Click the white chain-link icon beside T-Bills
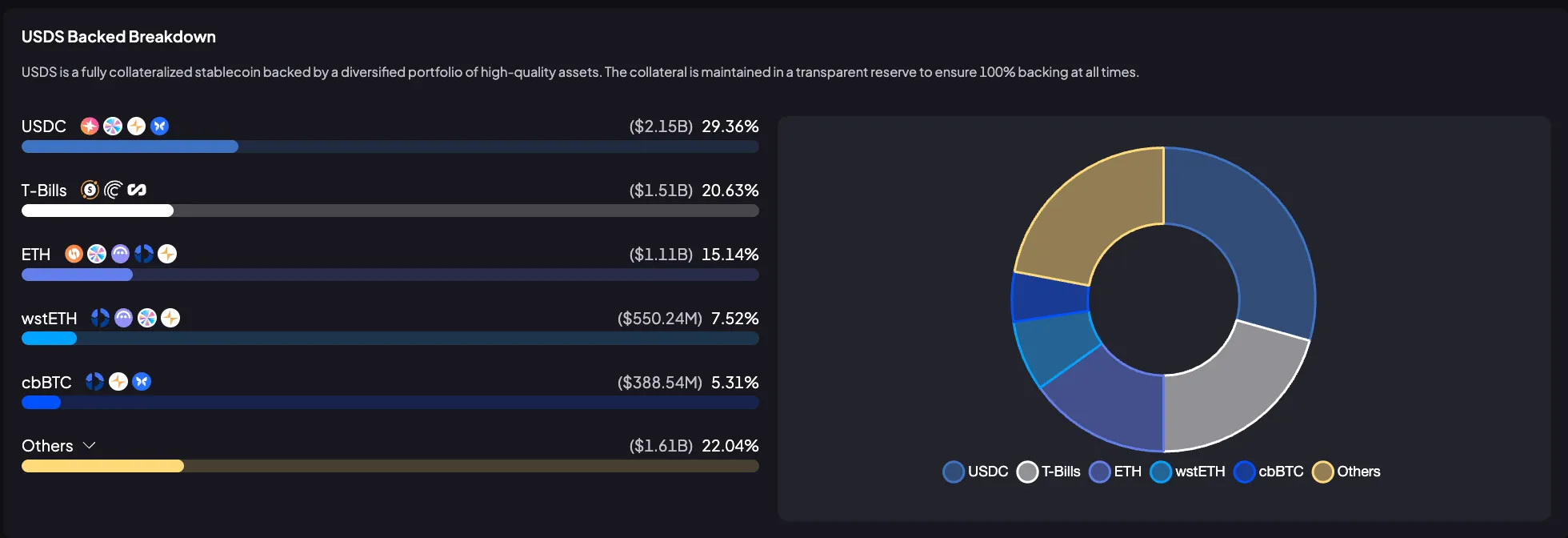Image resolution: width=1568 pixels, height=538 pixels. pyautogui.click(x=137, y=190)
